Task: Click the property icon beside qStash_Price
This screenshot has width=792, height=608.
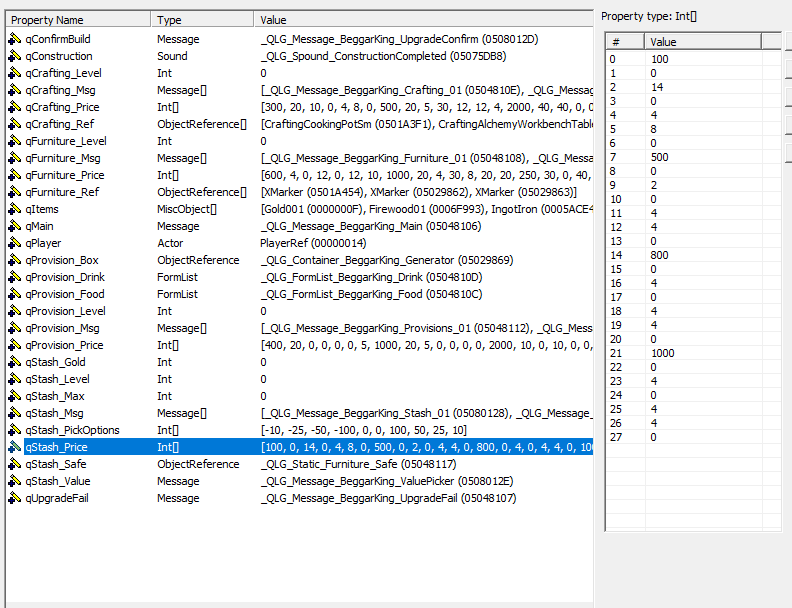Action: pos(15,447)
